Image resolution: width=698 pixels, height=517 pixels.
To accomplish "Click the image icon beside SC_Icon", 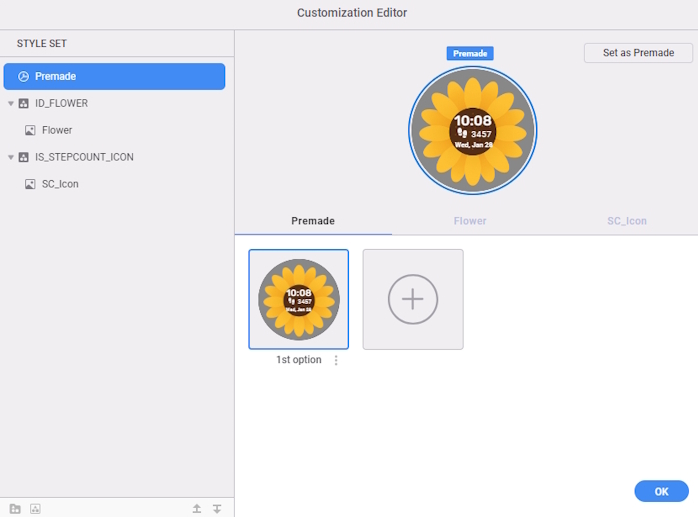I will point(30,184).
